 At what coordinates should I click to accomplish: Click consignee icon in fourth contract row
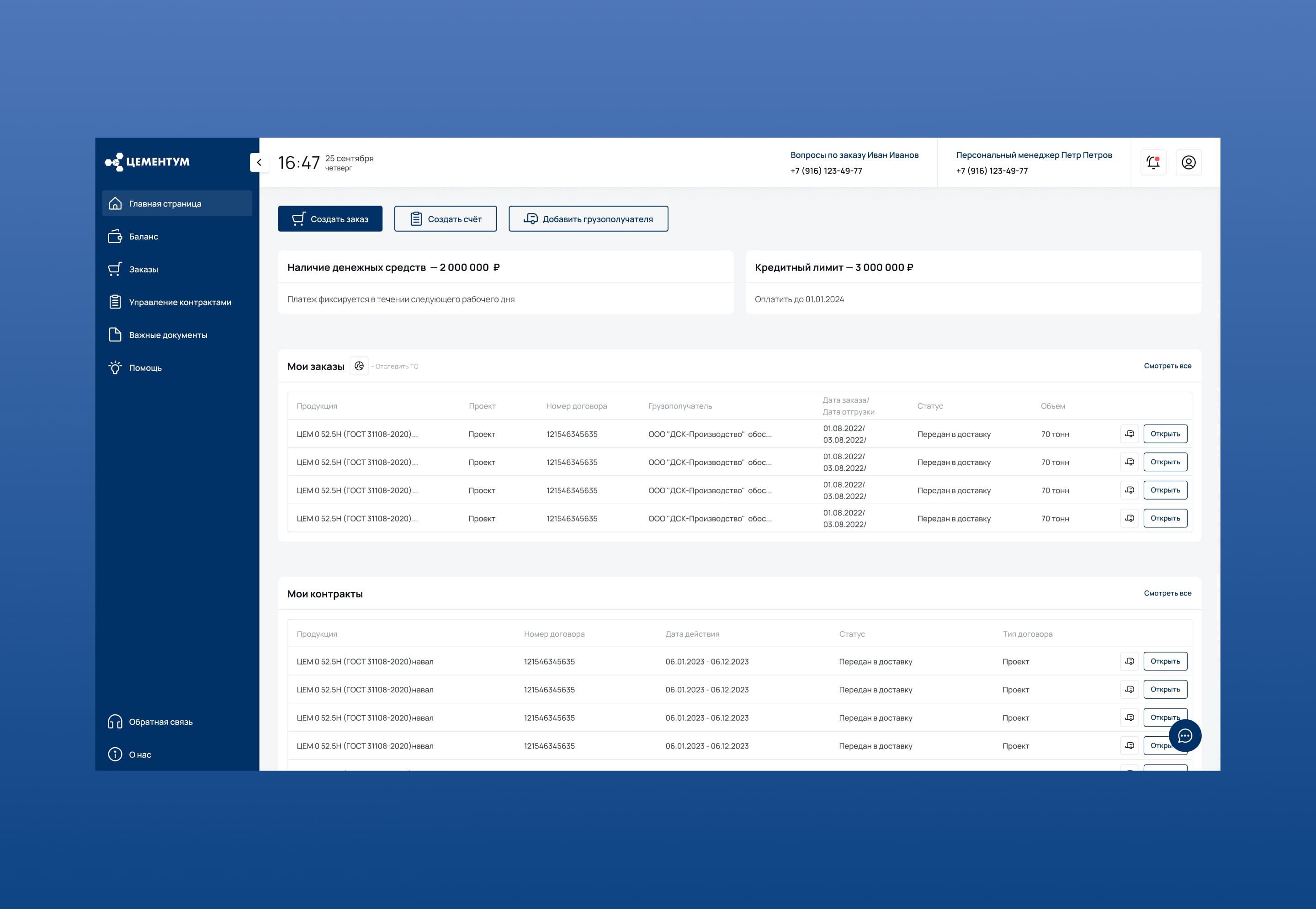pos(1130,745)
